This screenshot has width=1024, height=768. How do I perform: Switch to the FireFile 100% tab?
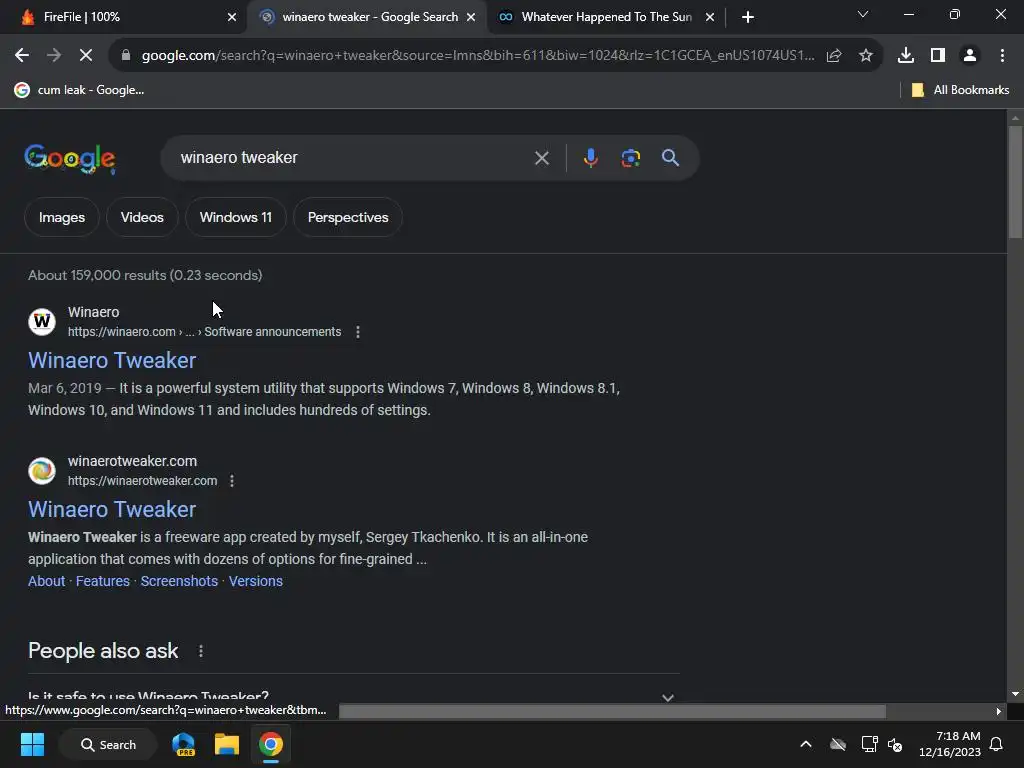point(123,17)
